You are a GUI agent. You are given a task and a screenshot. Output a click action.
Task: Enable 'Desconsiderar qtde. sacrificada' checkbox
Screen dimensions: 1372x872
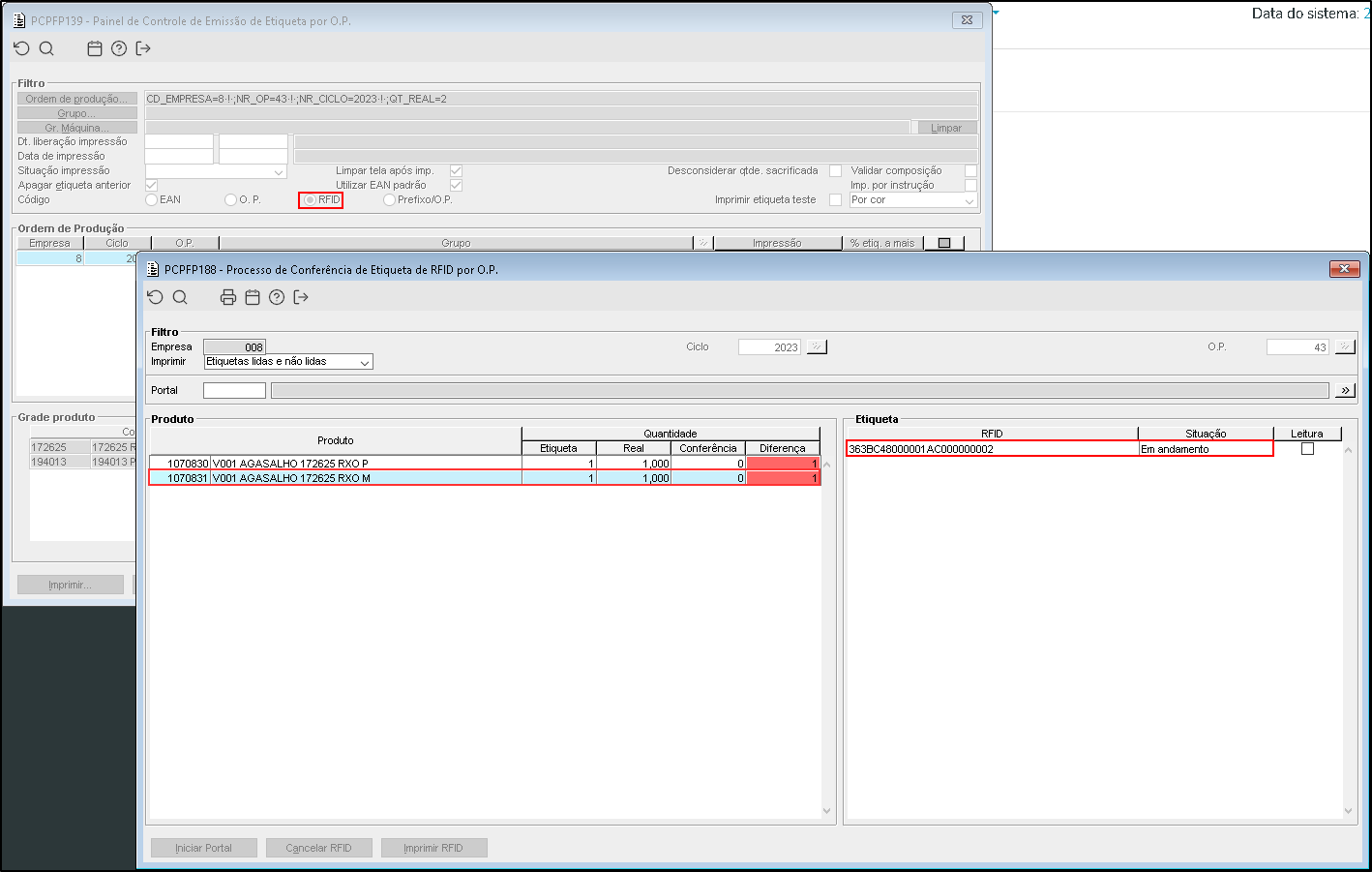click(835, 170)
